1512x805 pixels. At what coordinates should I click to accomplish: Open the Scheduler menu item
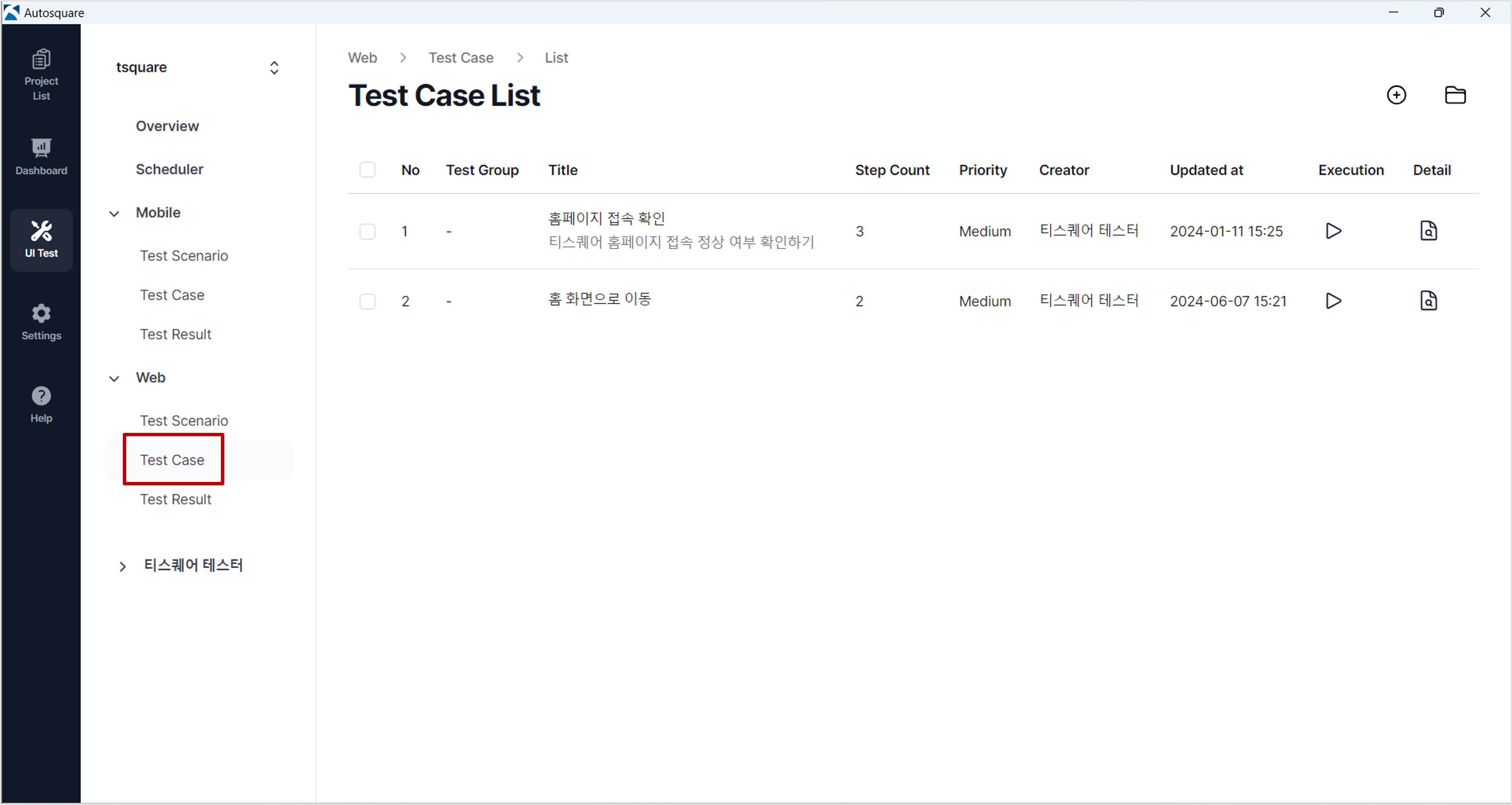tap(169, 169)
